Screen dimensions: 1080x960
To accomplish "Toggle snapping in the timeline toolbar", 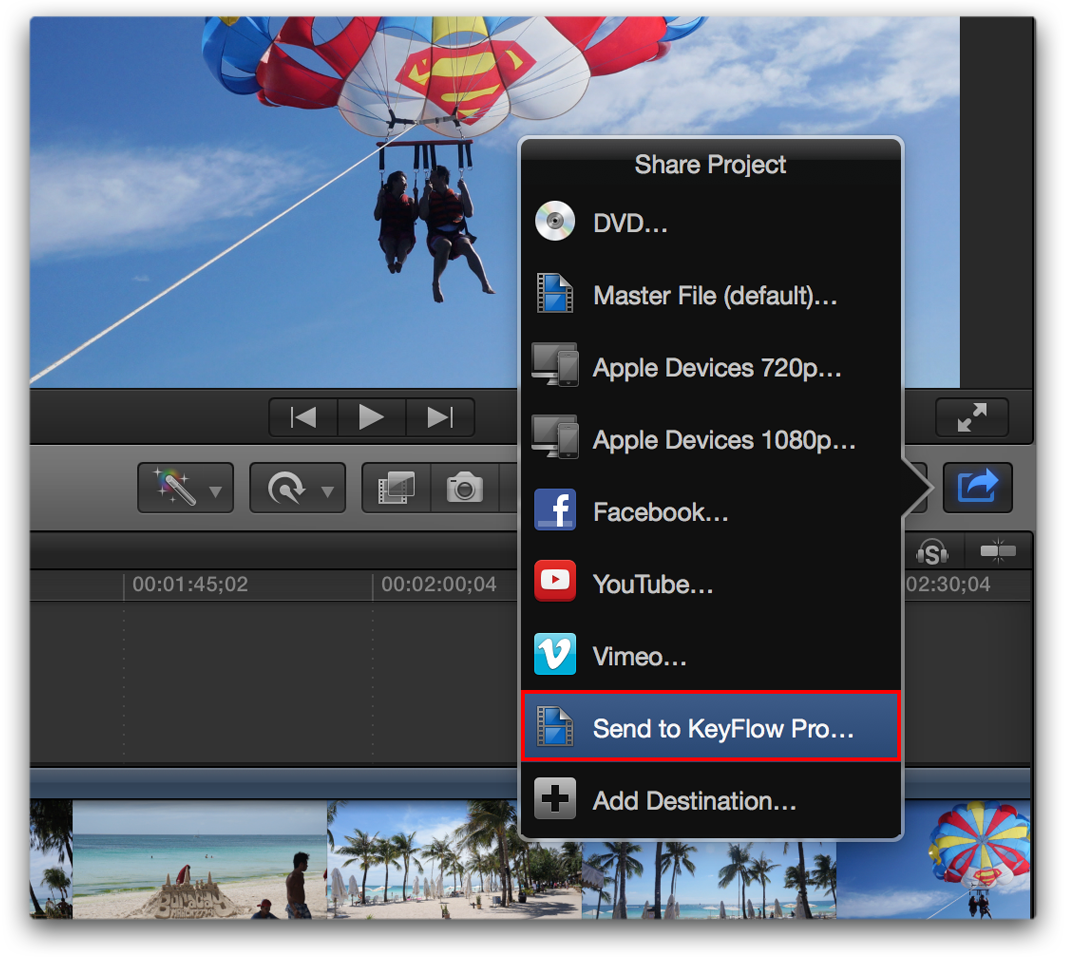I will coord(996,551).
